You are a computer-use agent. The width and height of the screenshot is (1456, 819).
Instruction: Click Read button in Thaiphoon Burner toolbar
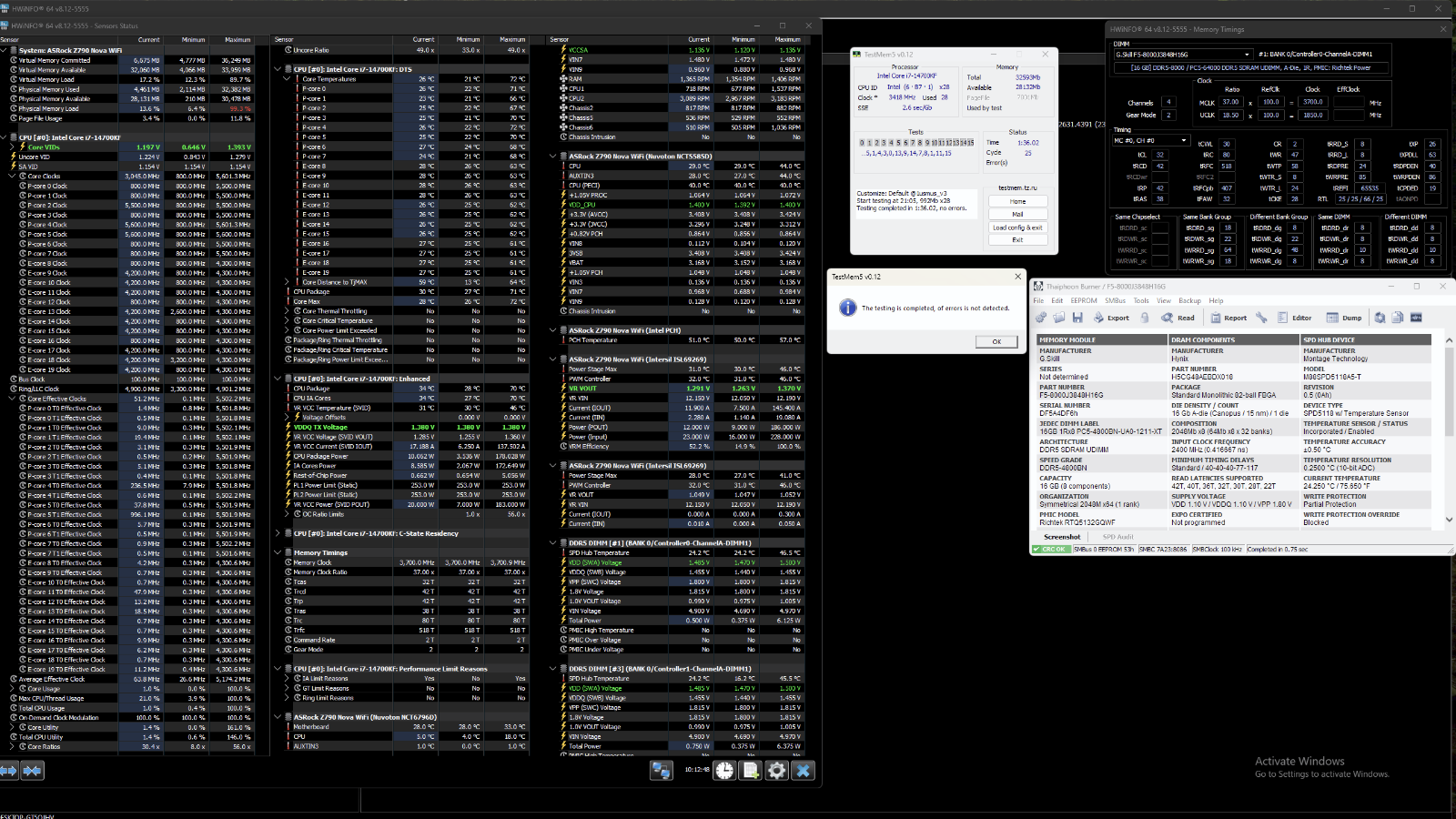(x=1178, y=318)
